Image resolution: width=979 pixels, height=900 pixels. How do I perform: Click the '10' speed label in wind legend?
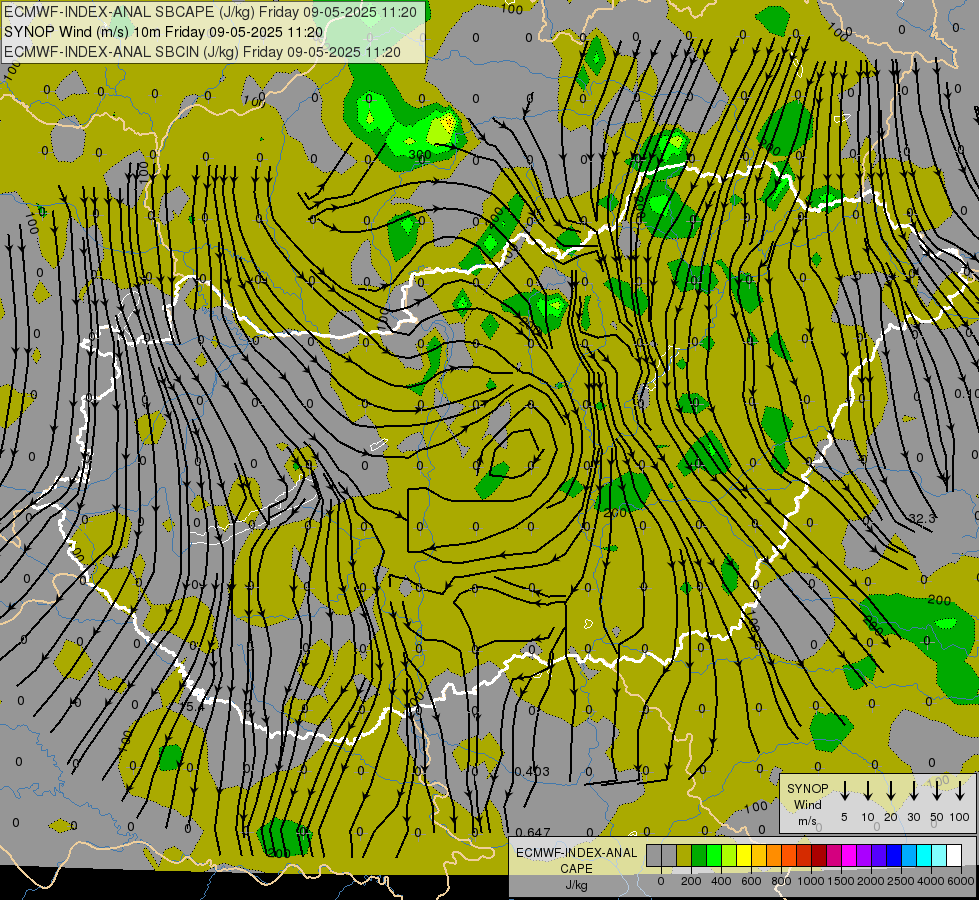[x=867, y=817]
